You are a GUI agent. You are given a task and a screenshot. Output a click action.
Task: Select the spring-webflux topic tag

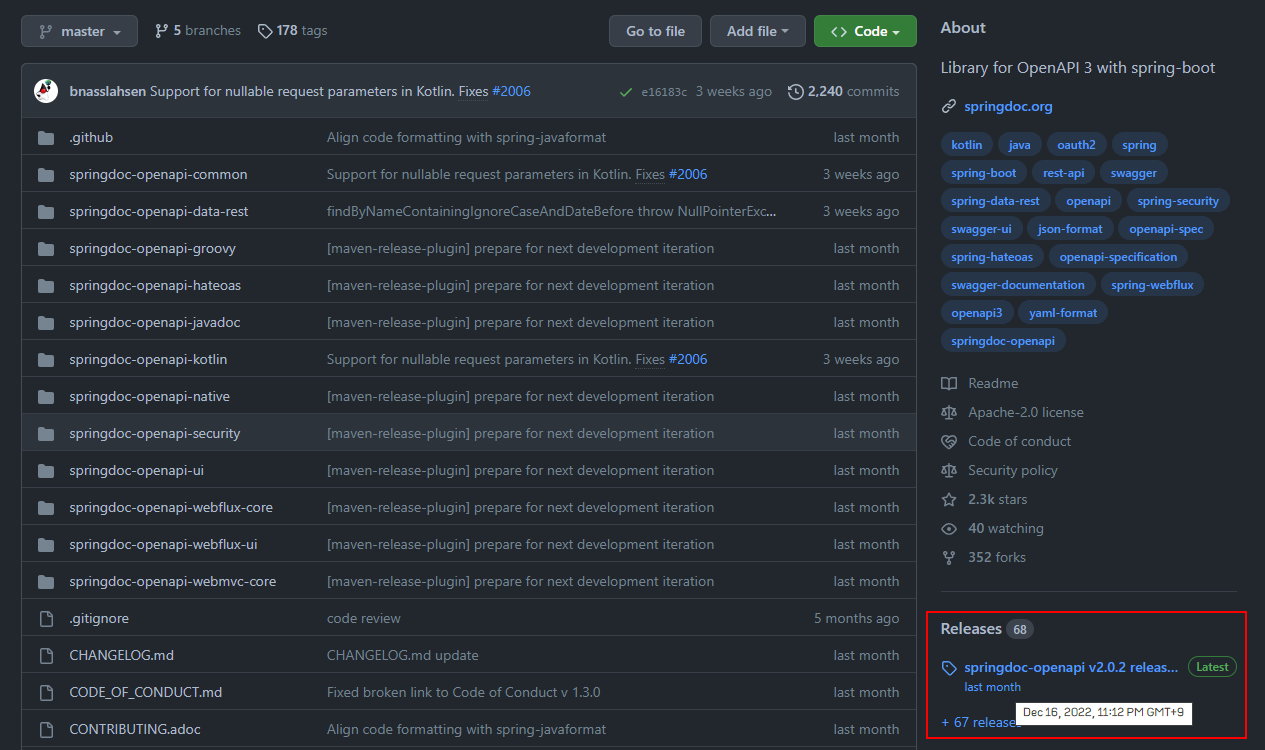1153,285
